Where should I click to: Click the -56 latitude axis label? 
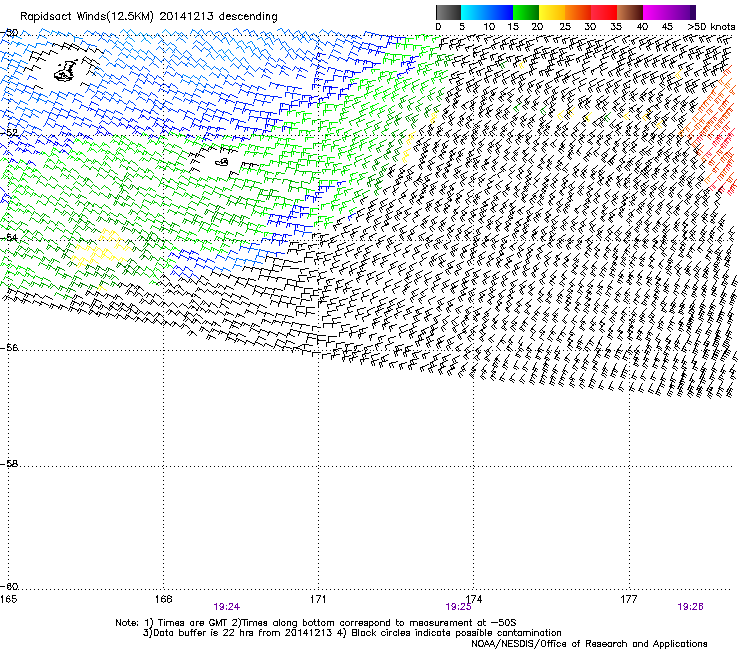(x=9, y=348)
